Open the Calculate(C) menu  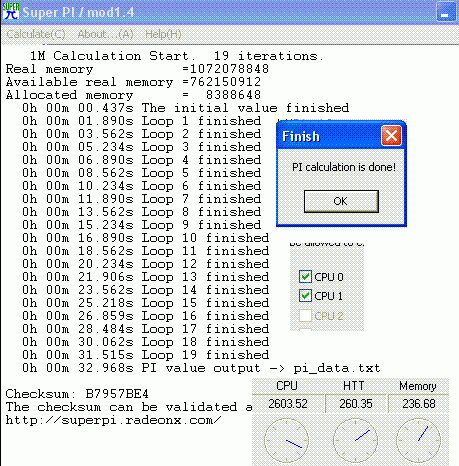pos(36,34)
